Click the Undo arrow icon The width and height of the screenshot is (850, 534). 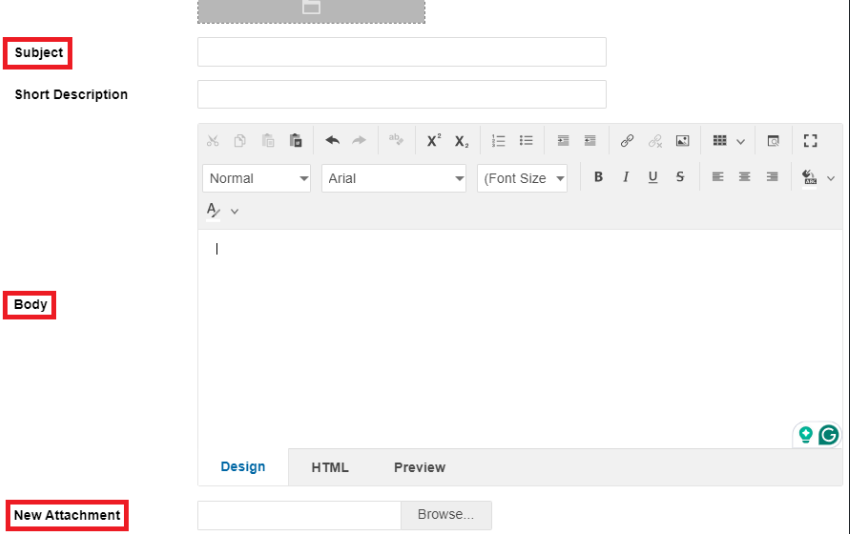pyautogui.click(x=333, y=141)
